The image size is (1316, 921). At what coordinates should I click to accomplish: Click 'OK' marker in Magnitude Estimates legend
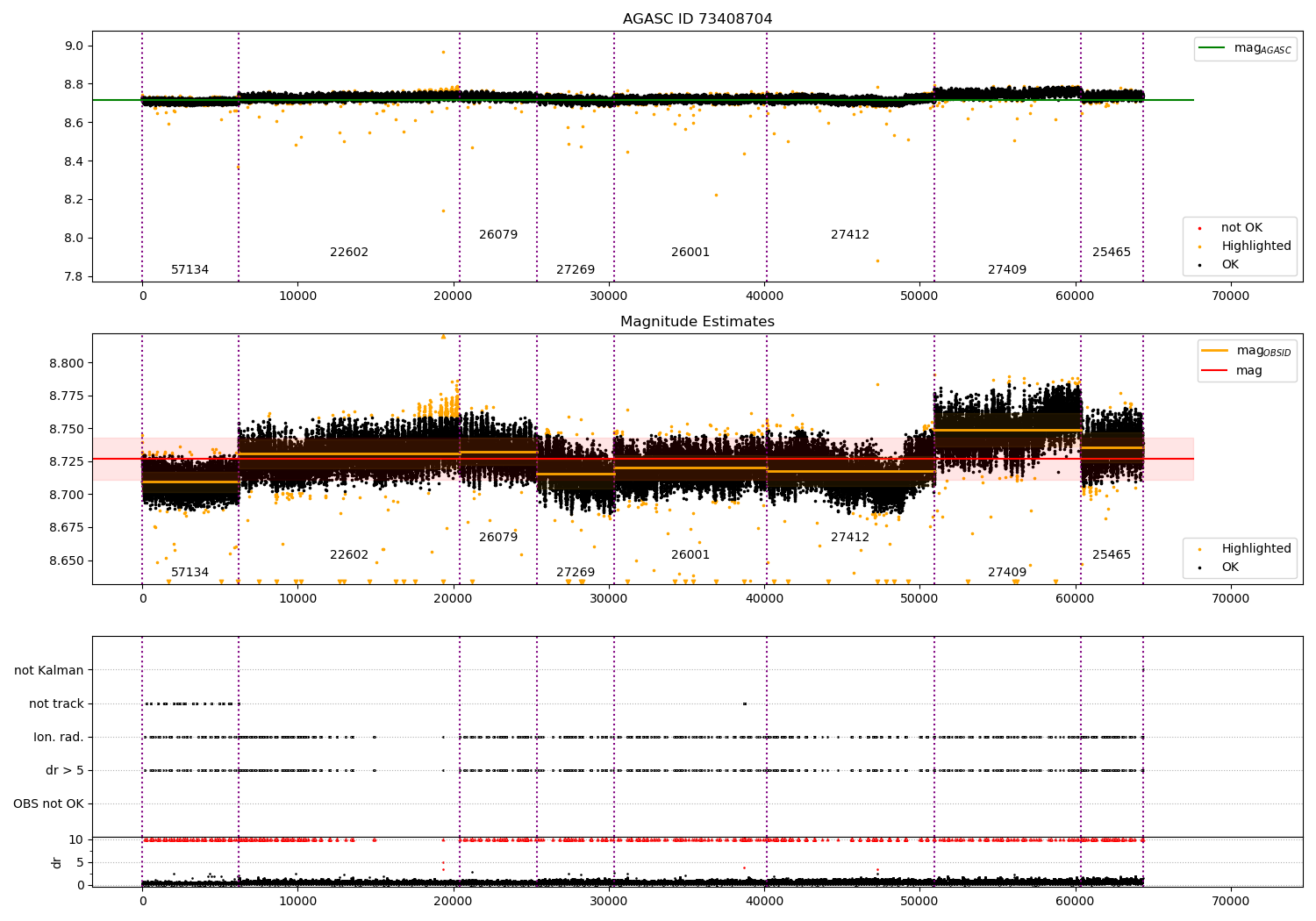tap(1199, 568)
